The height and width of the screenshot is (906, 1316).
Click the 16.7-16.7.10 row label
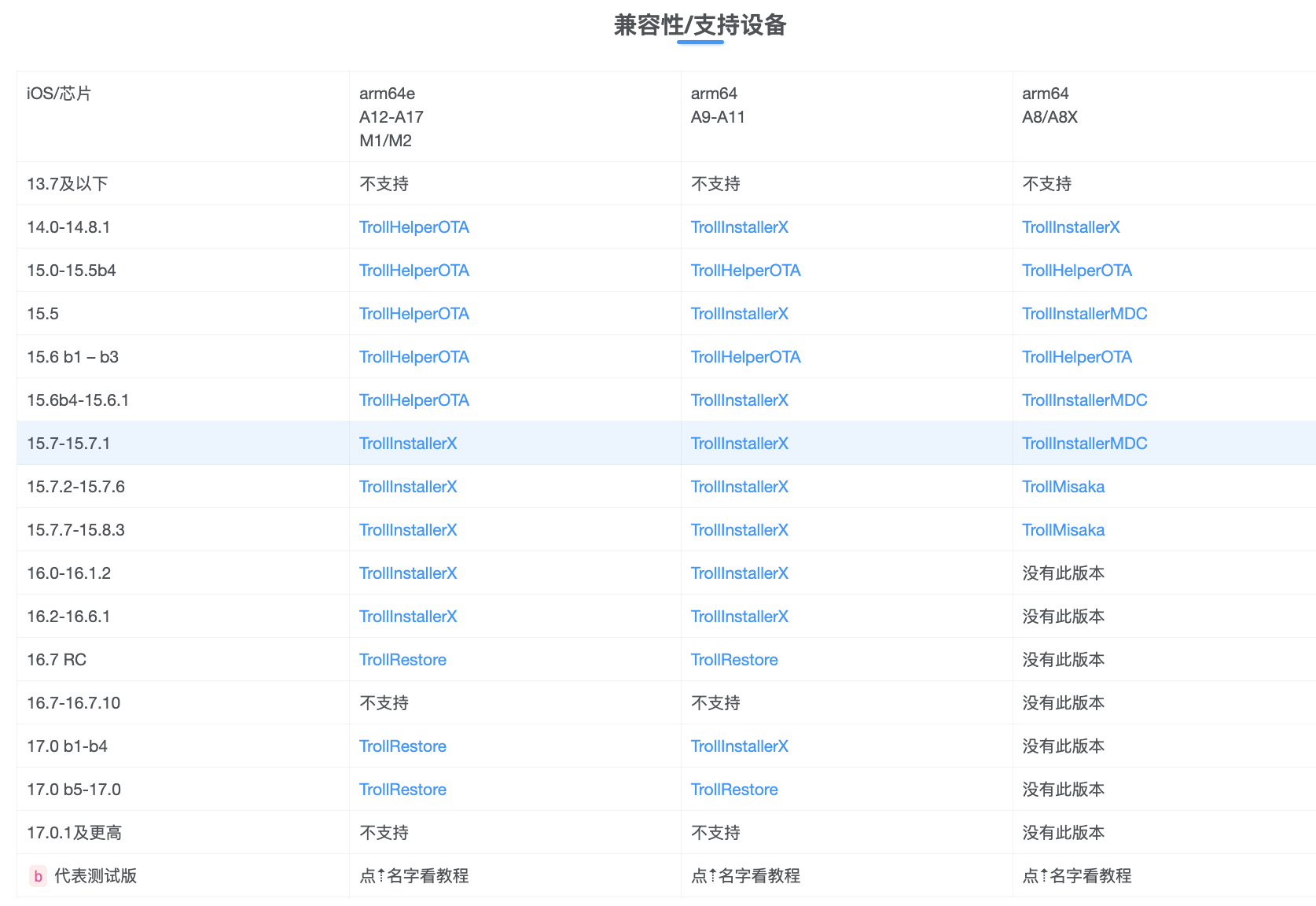point(74,703)
